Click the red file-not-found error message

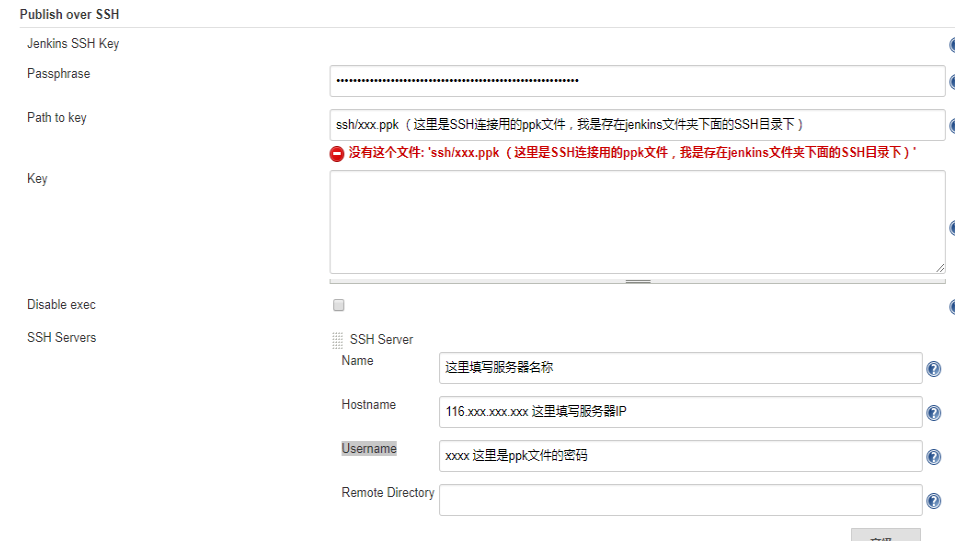point(632,153)
